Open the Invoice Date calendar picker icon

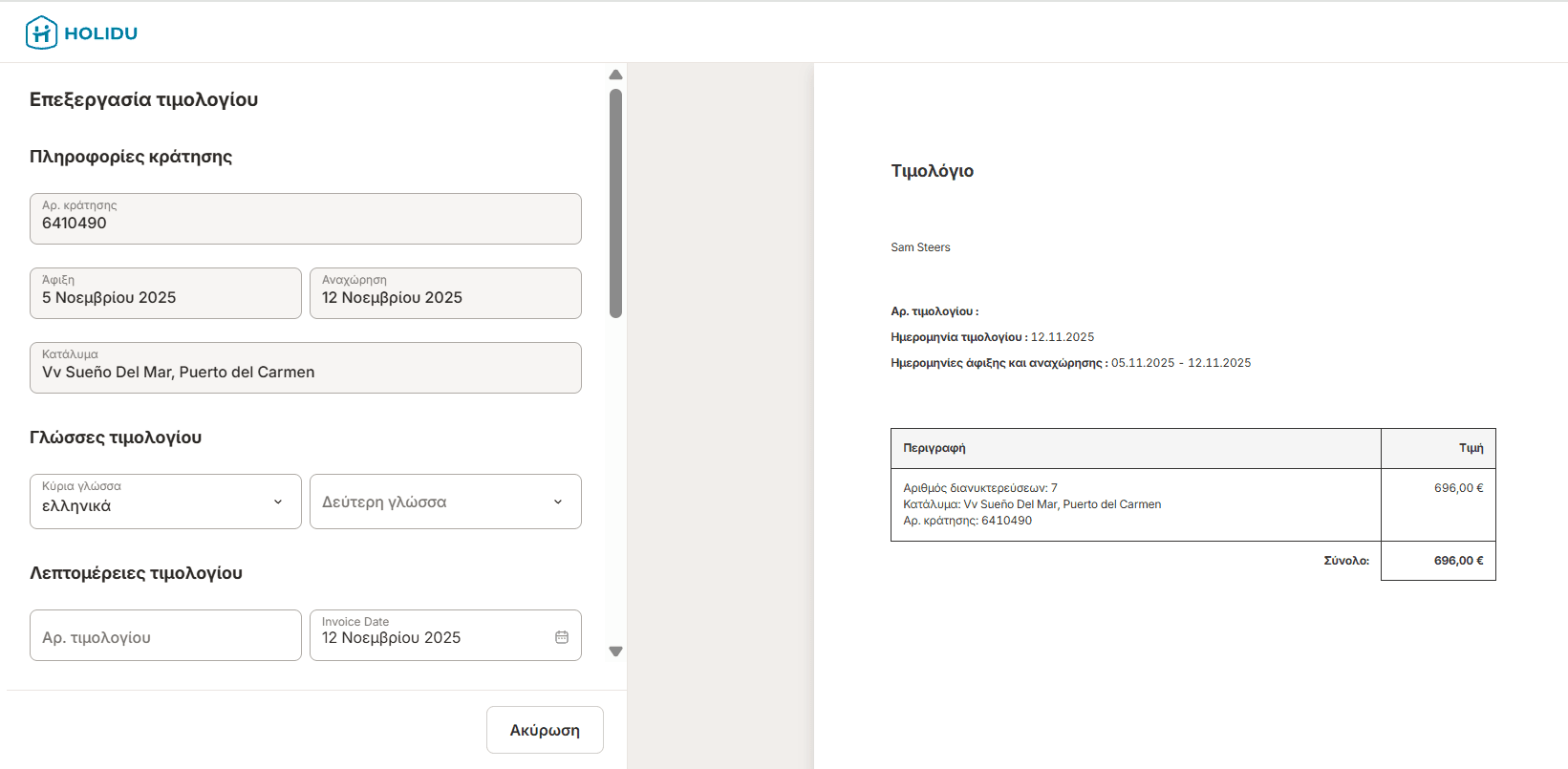562,637
